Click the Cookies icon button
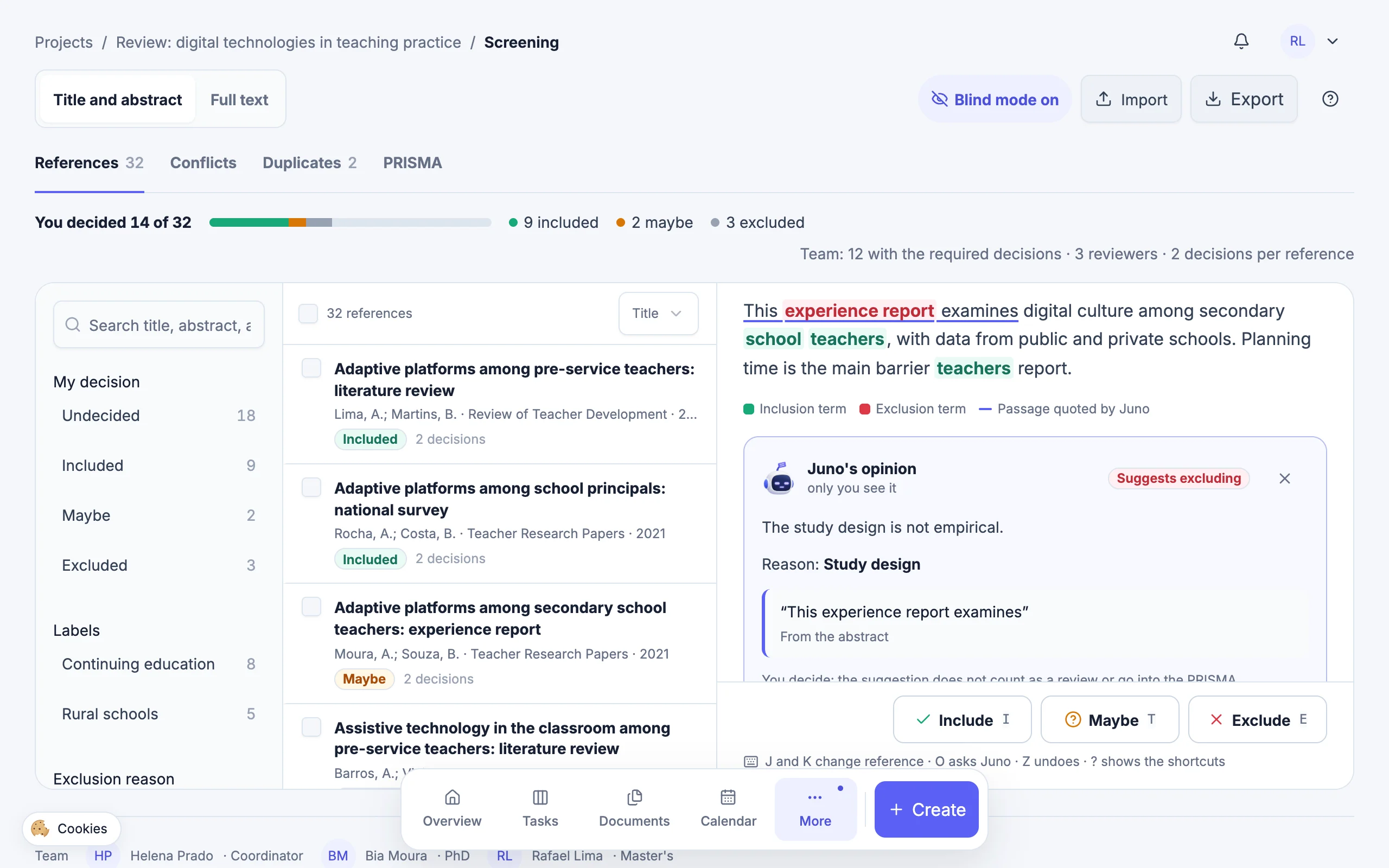 click(x=72, y=828)
